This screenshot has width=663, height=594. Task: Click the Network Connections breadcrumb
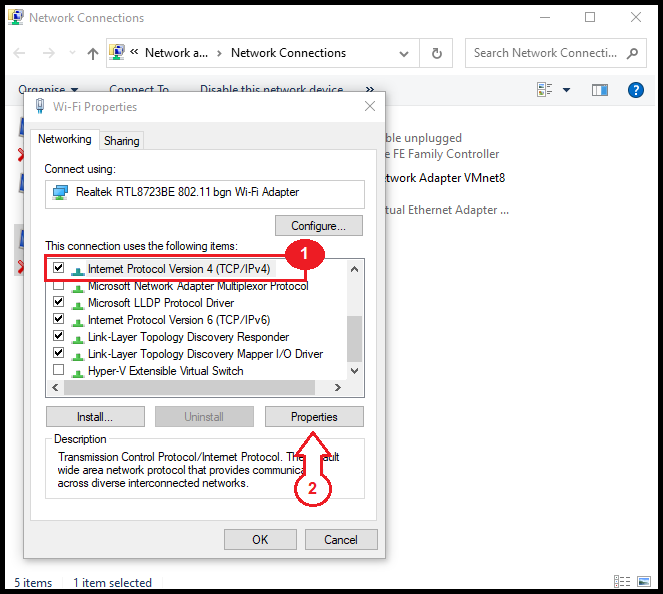(288, 53)
